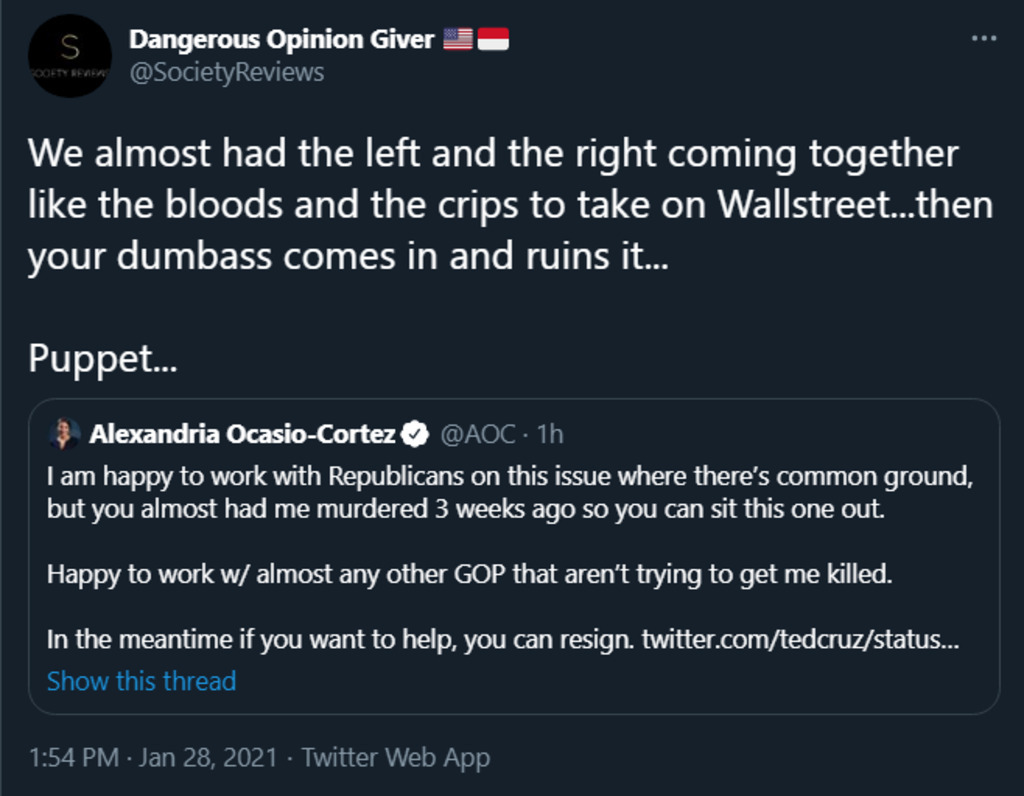Screen dimensions: 1024x796
Task: Click the "1h" timestamp on the quoted tweet
Action: pos(550,434)
